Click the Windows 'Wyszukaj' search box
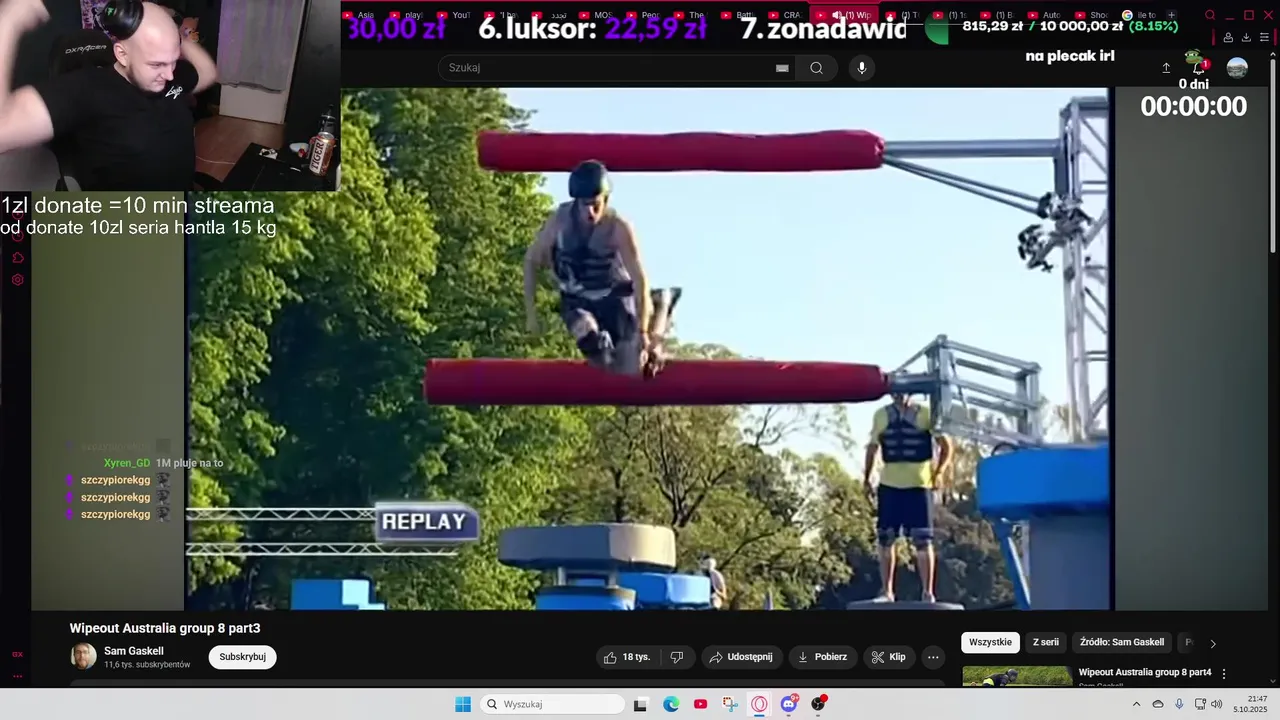The height and width of the screenshot is (720, 1280). (x=553, y=704)
